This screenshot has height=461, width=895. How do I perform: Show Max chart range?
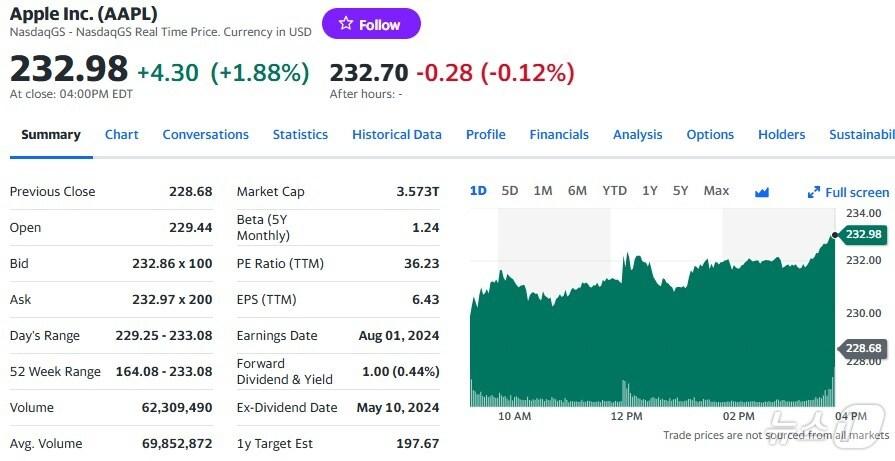click(716, 190)
